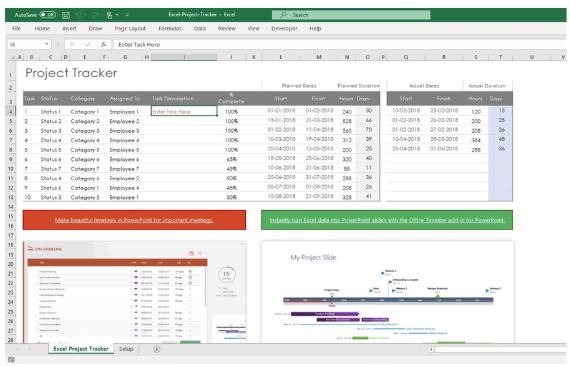This screenshot has width=570, height=366.
Task: Select column header L
Action: pos(281,57)
